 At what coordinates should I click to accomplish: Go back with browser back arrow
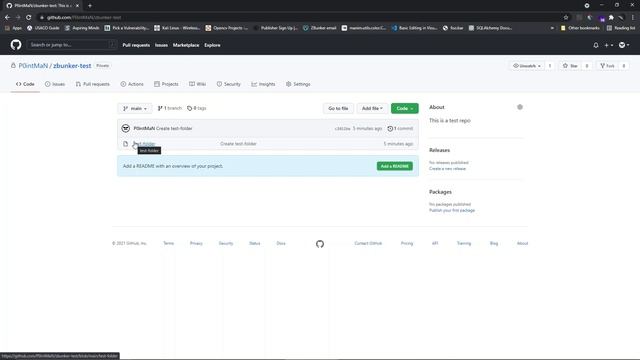click(x=7, y=18)
